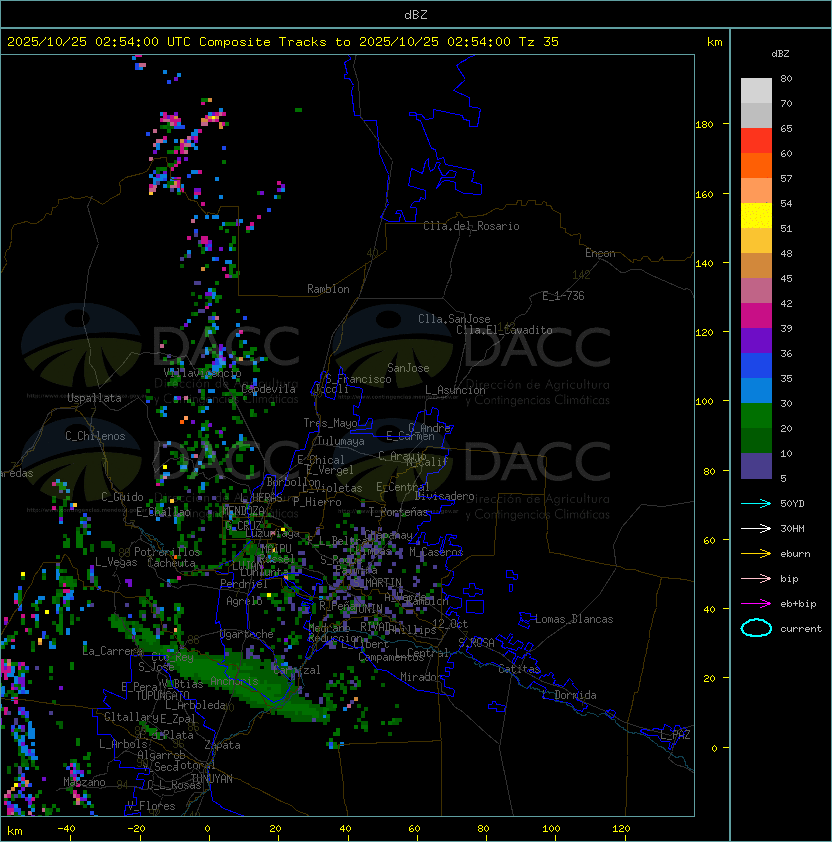The image size is (832, 842).
Task: Pick the slate 5-10 dBZ legend swatch
Action: point(756,466)
